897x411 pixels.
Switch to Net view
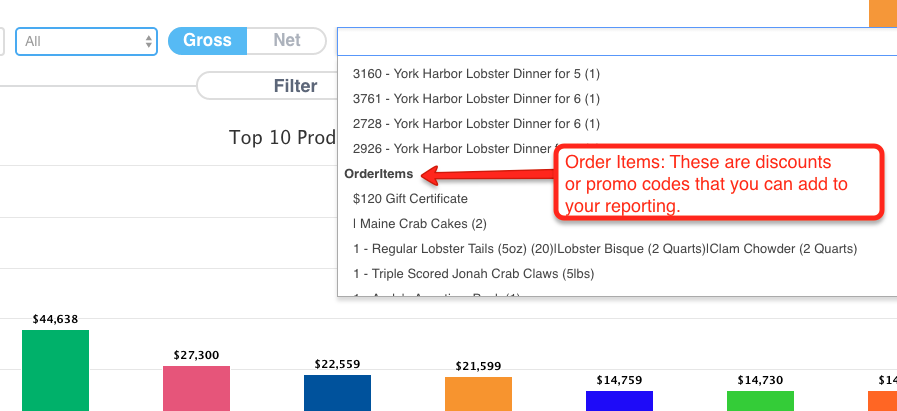(x=287, y=41)
